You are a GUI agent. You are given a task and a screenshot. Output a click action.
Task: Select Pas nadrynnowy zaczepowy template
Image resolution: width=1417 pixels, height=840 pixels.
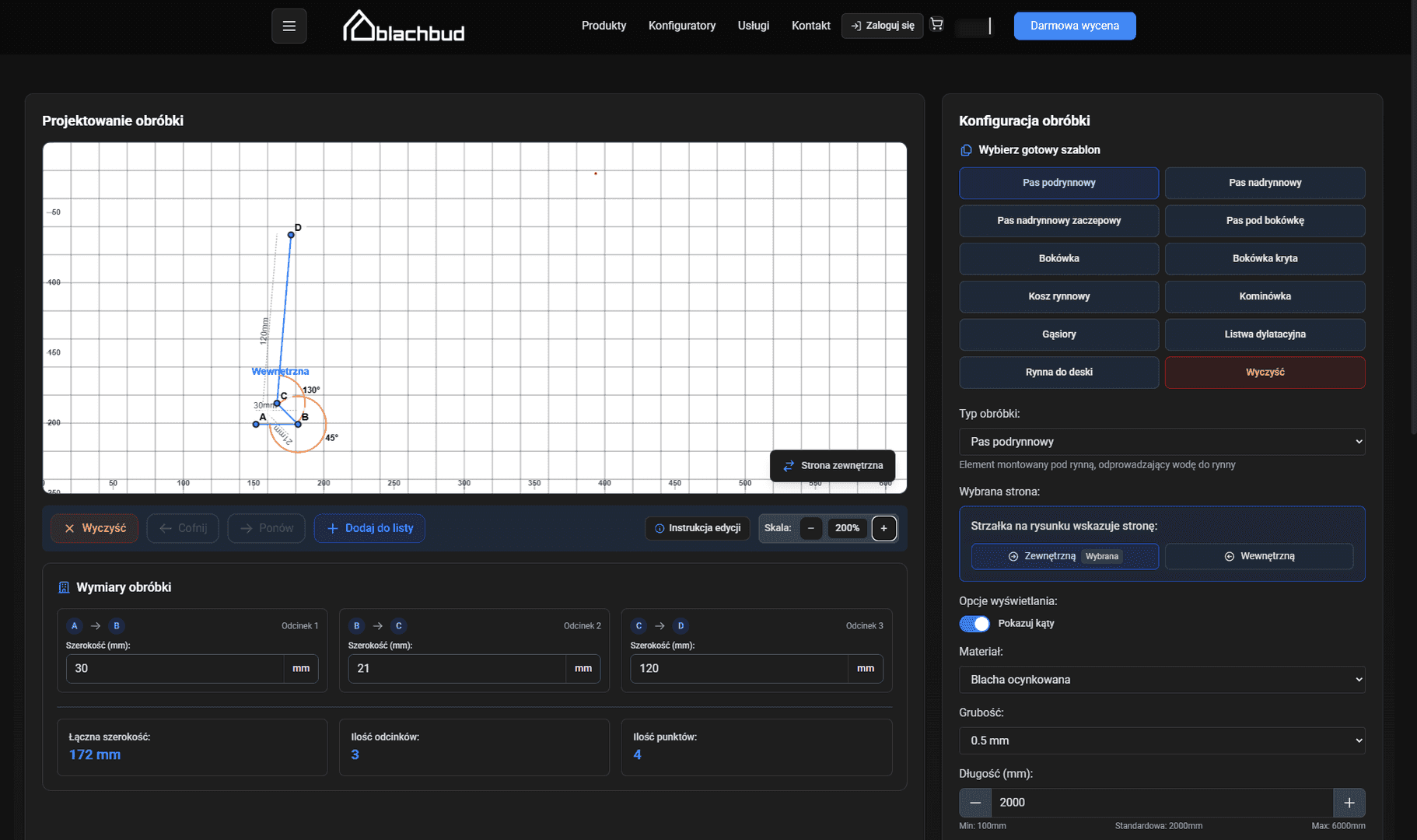click(1058, 221)
